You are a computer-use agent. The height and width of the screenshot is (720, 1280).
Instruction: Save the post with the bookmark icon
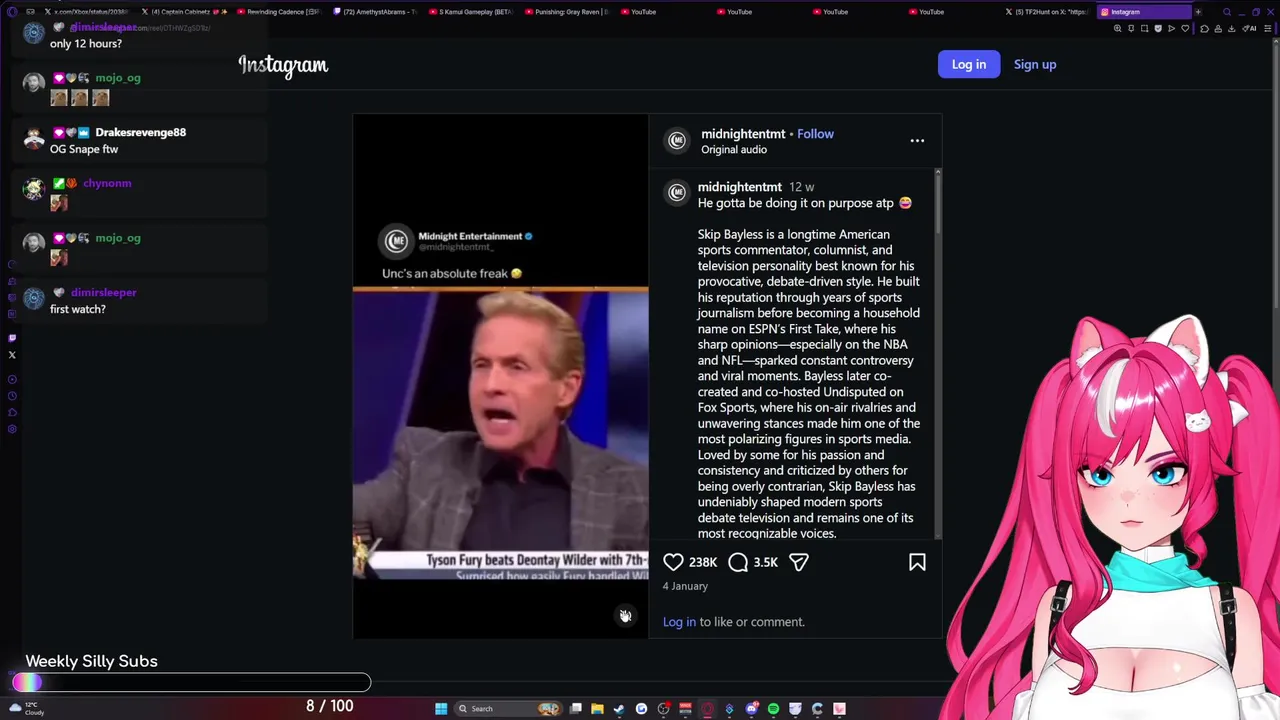click(917, 562)
